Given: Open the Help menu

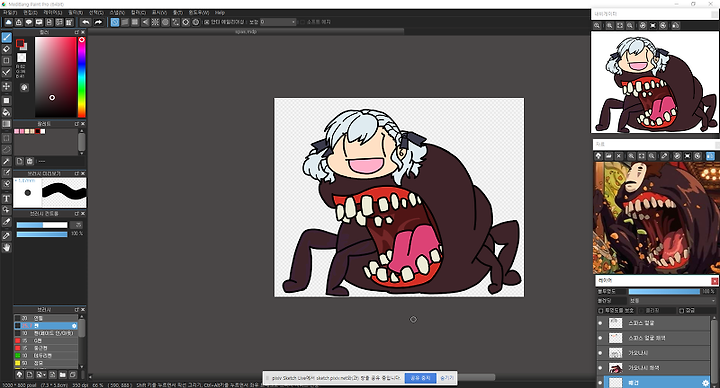Looking at the screenshot, I should pos(220,13).
